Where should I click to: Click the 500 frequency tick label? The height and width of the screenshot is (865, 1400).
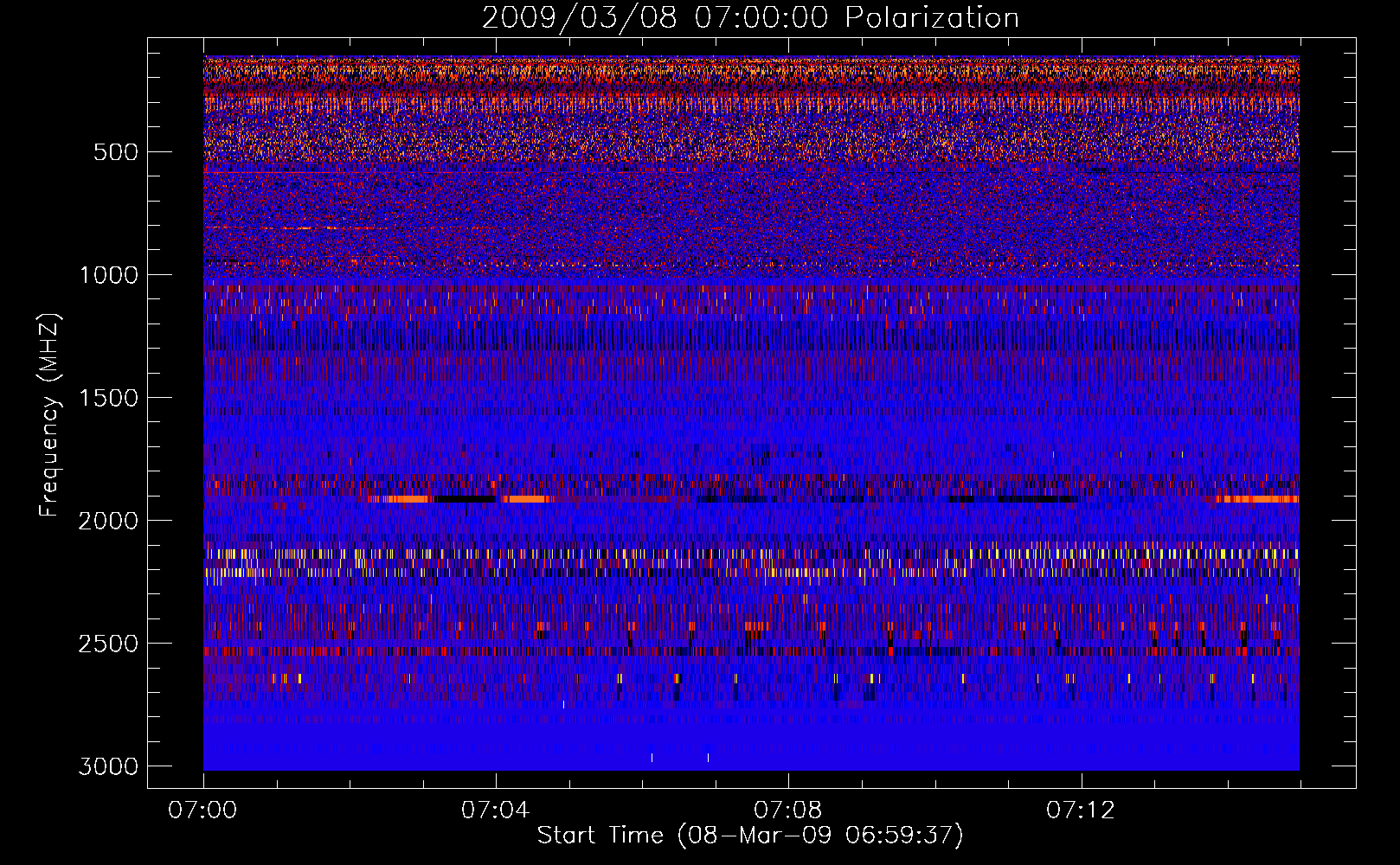(115, 152)
